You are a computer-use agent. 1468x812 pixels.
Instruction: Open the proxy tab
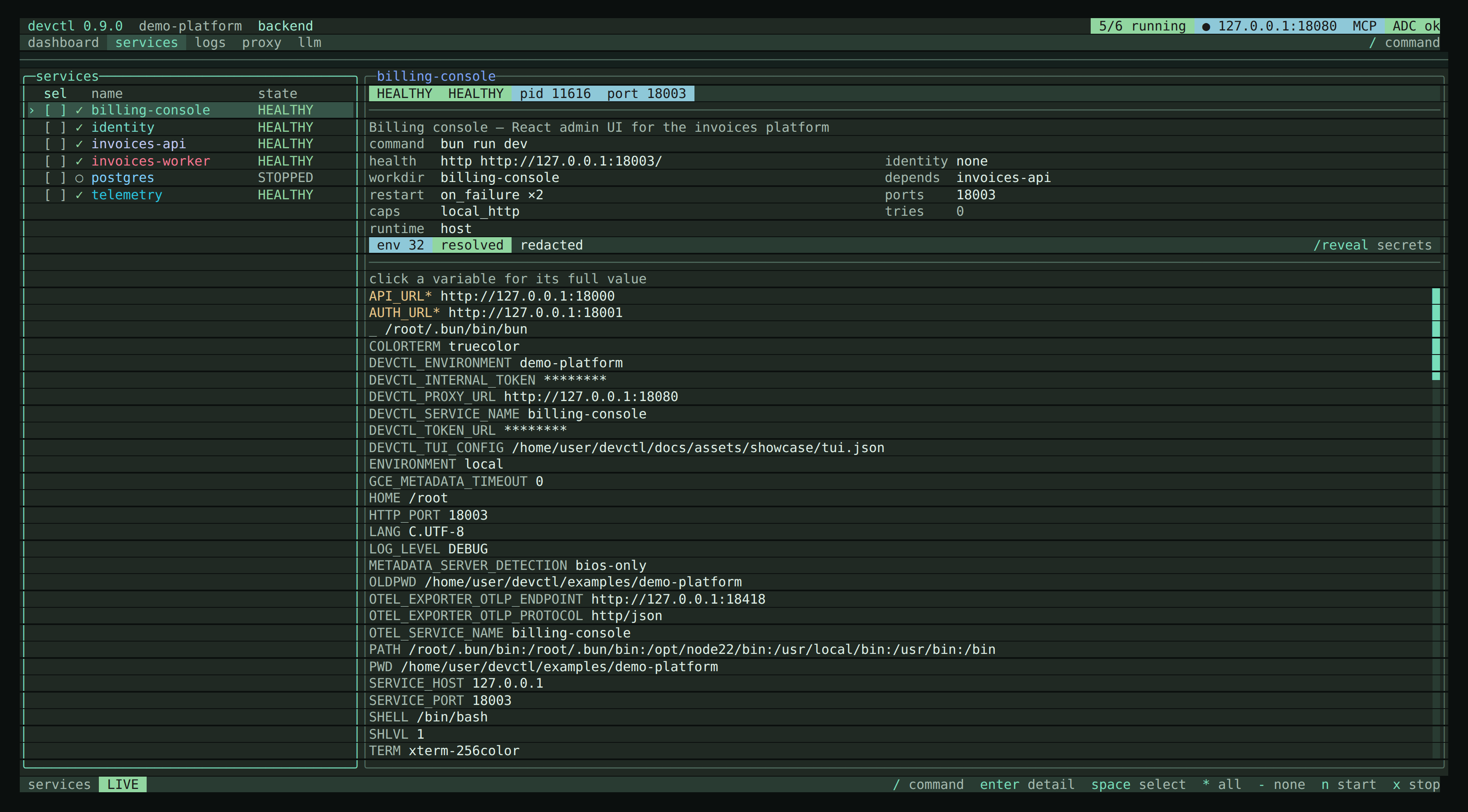(262, 43)
